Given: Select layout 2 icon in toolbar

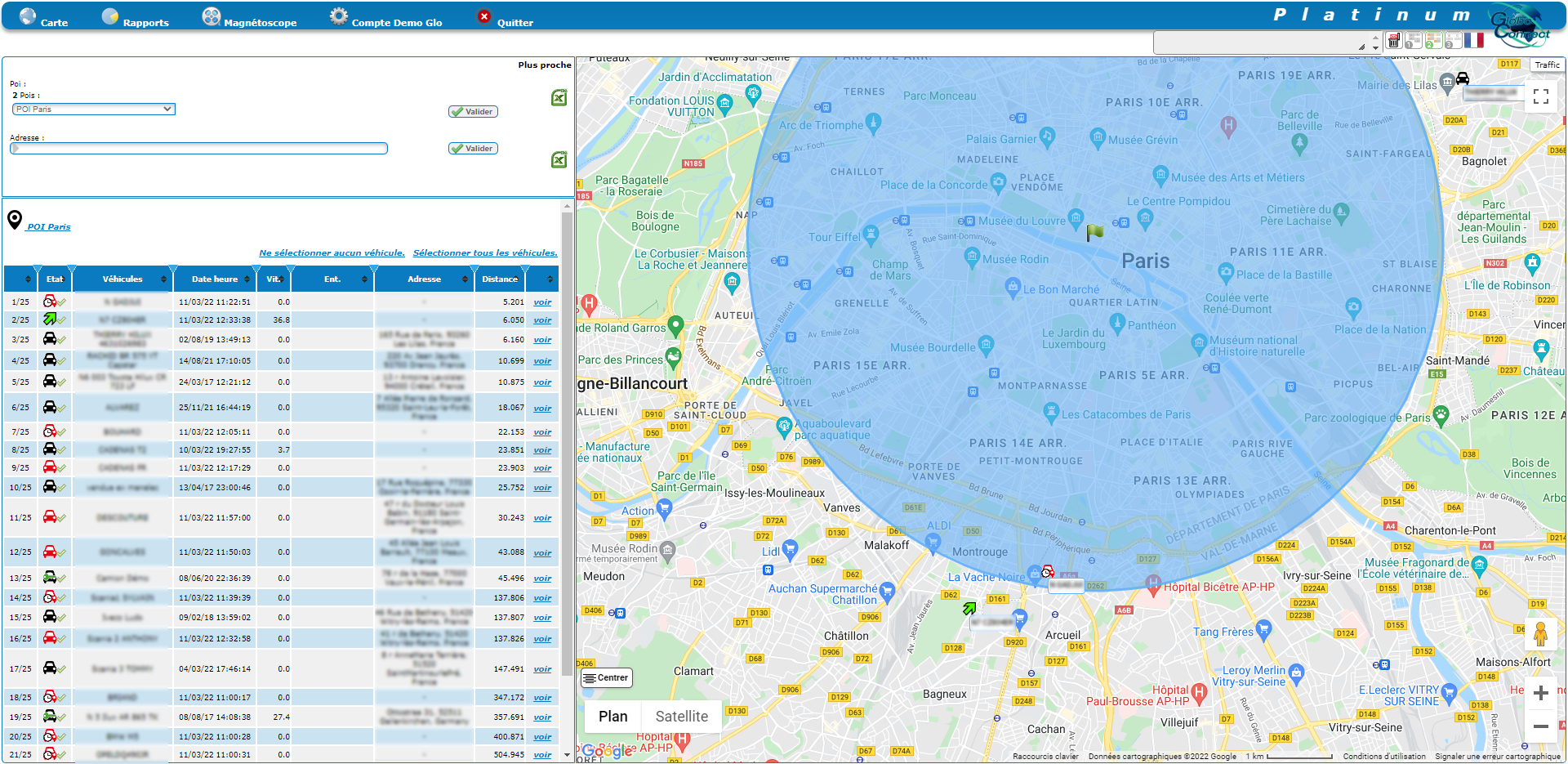Looking at the screenshot, I should tap(1433, 41).
